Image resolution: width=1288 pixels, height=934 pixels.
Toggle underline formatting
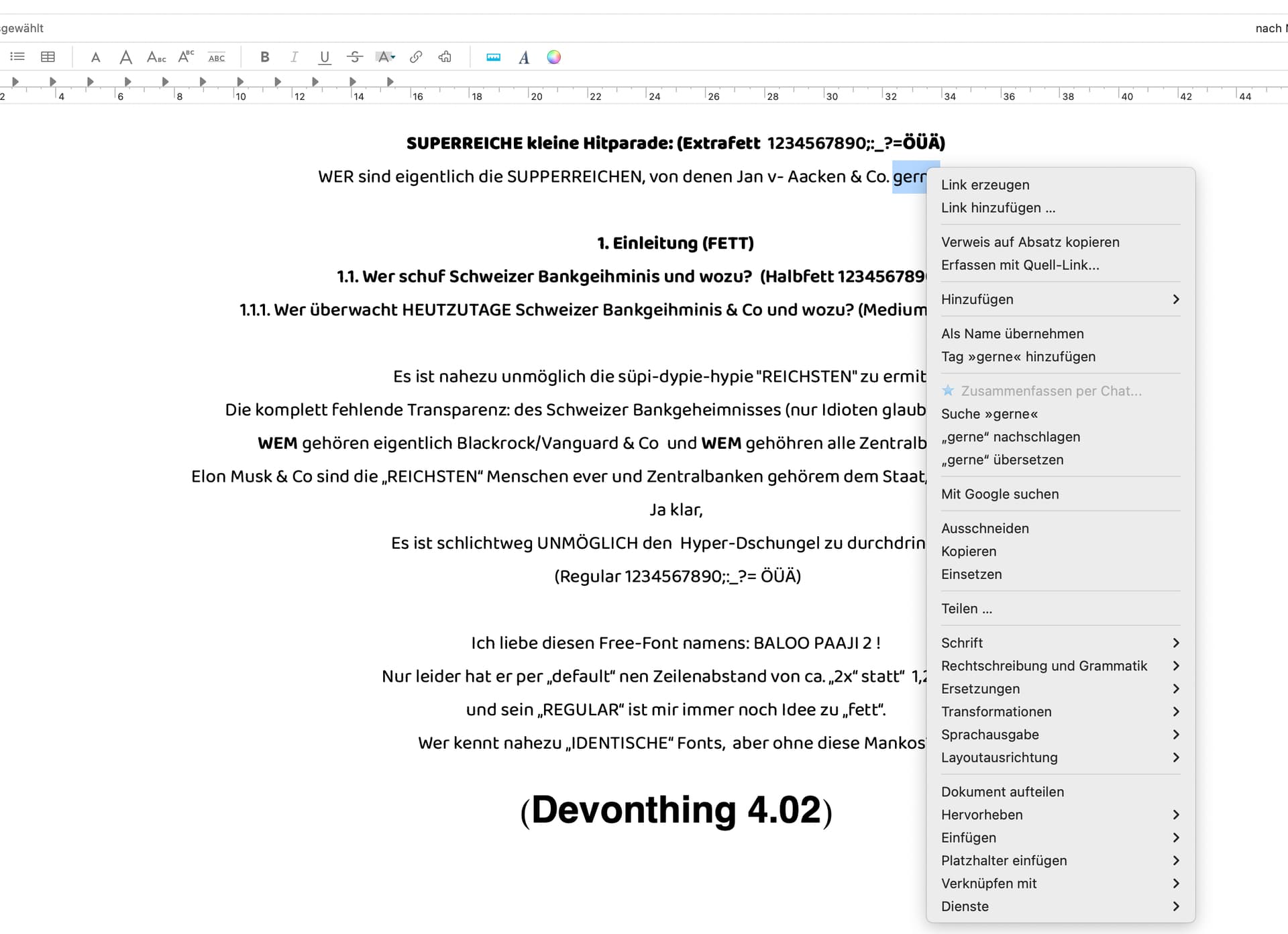pos(325,57)
